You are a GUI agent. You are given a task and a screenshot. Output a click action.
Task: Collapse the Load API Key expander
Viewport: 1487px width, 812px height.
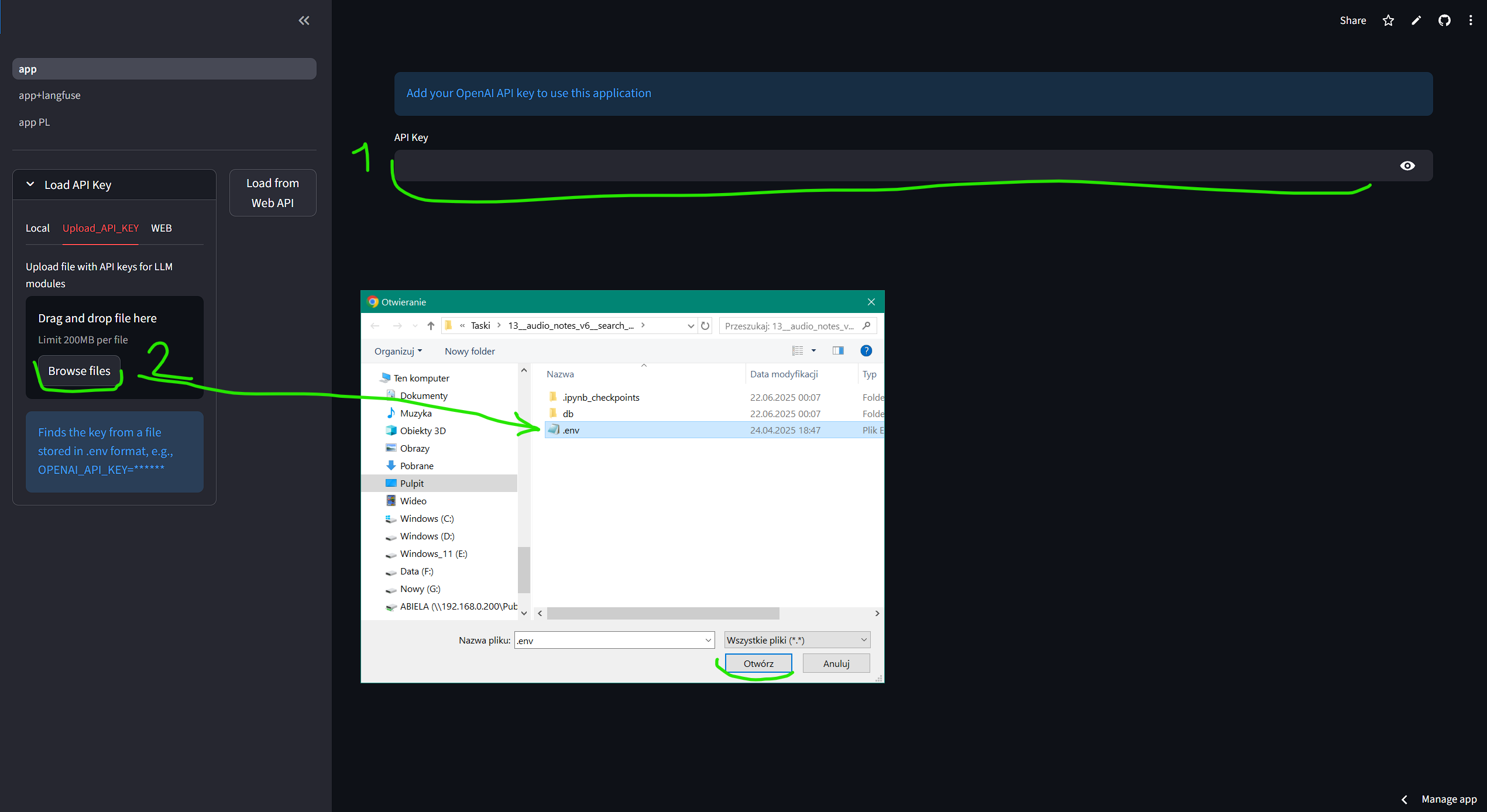pos(30,184)
